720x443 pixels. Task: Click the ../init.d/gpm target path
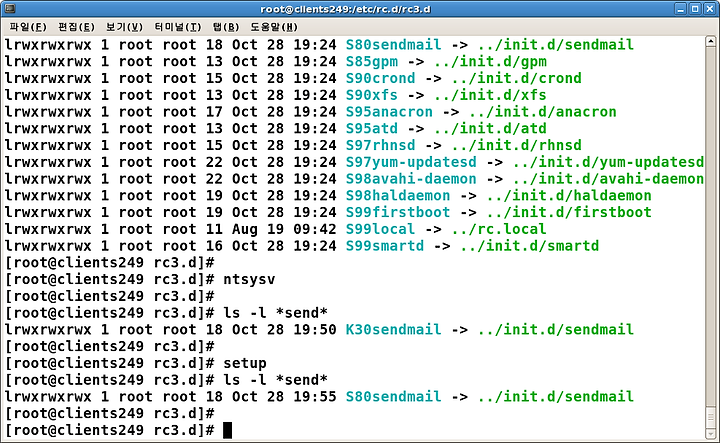pyautogui.click(x=490, y=62)
